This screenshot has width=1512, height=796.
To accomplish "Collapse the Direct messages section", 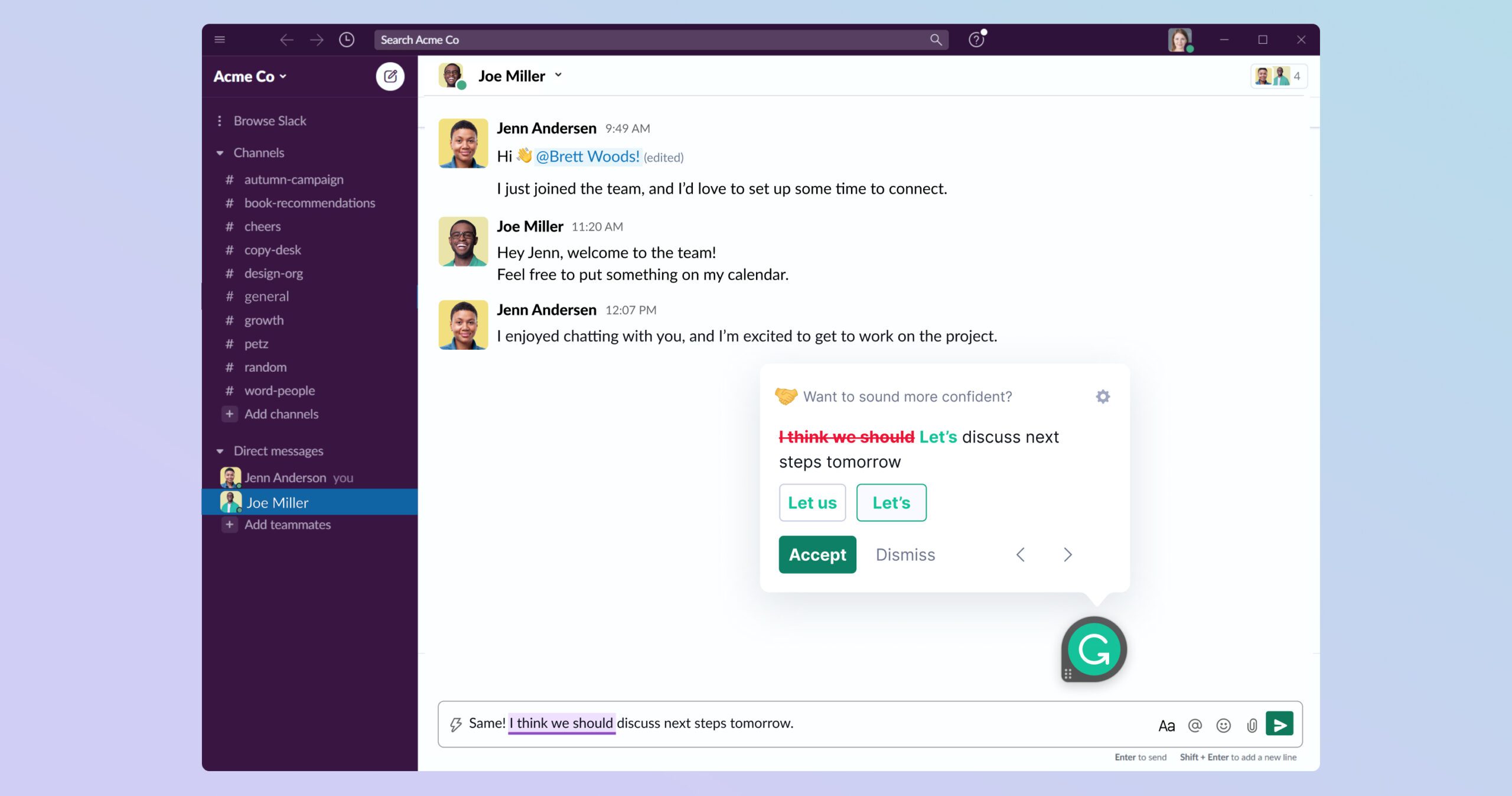I will pos(220,451).
